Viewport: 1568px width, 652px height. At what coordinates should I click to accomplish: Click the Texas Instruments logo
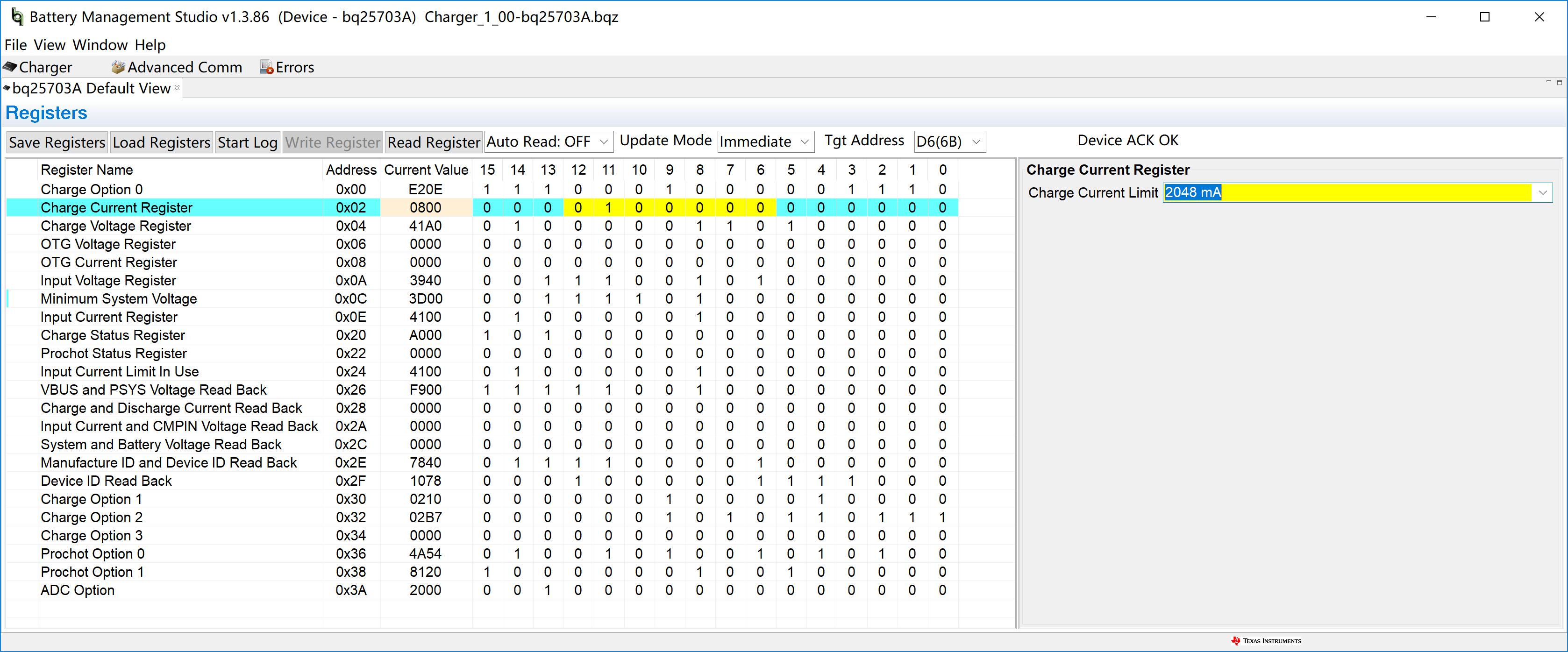1266,641
